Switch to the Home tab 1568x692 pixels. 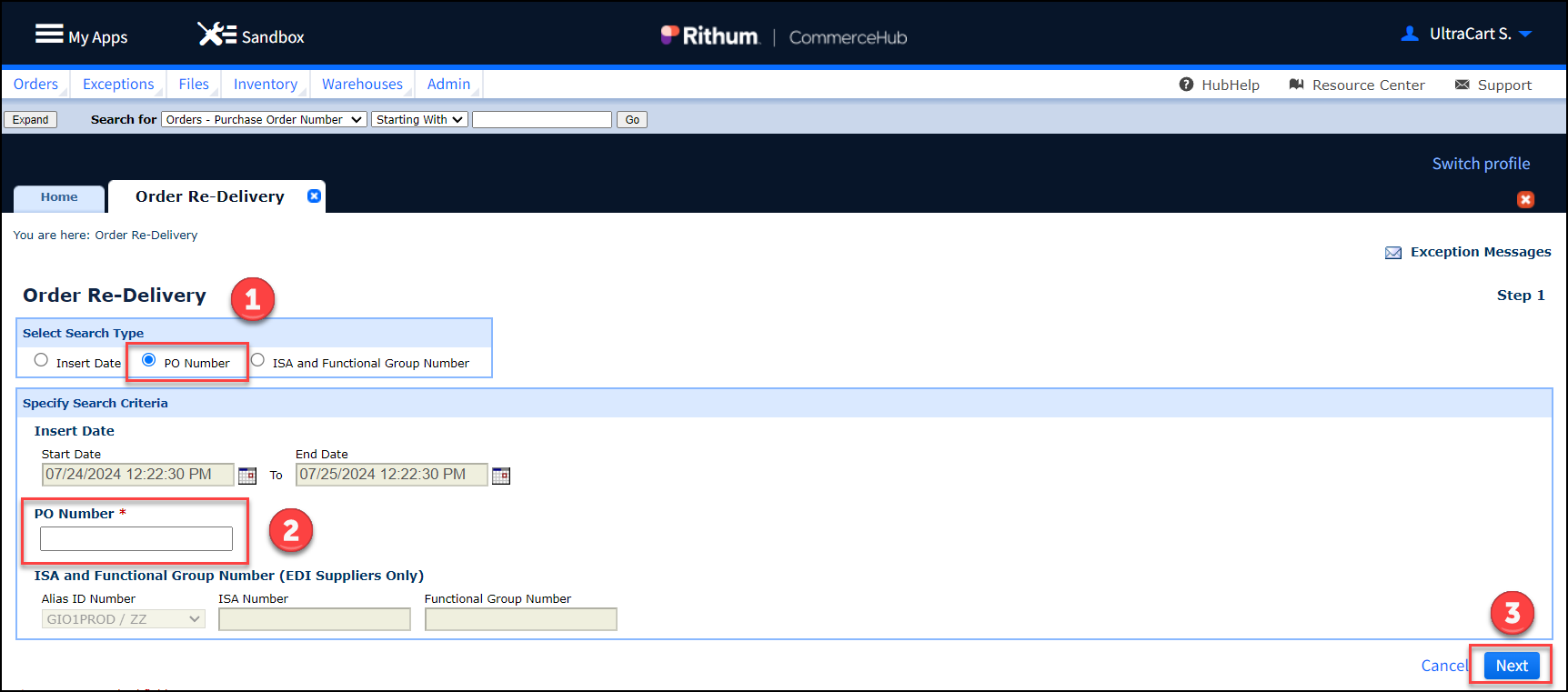tap(59, 197)
